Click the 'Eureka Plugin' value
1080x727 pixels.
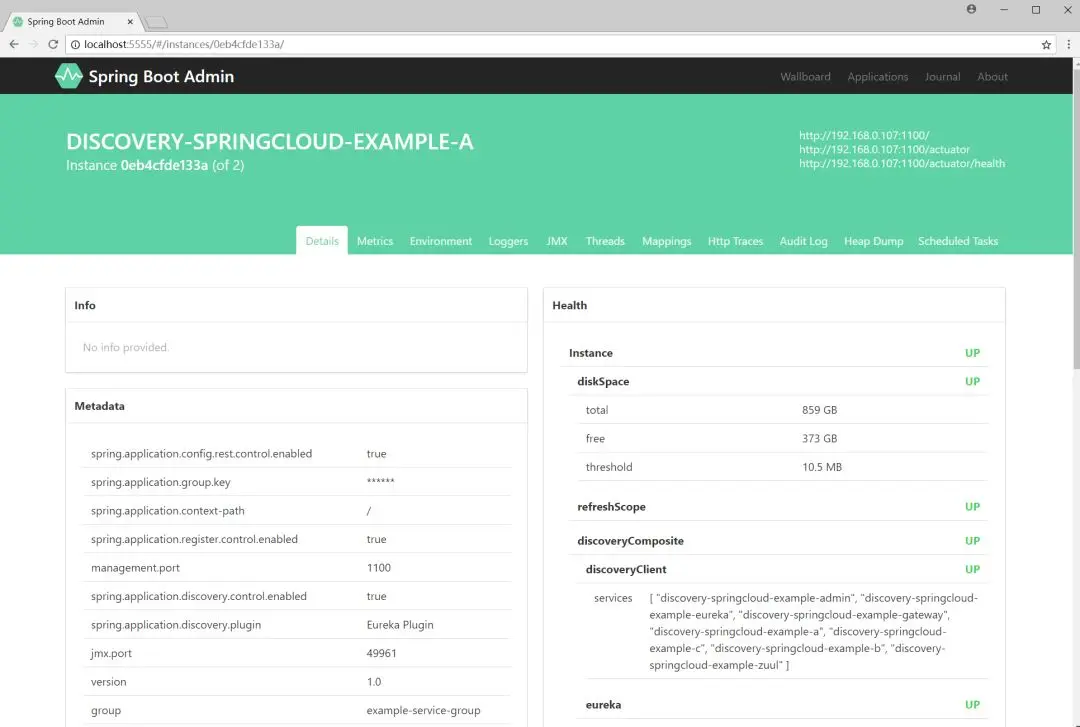pos(399,624)
